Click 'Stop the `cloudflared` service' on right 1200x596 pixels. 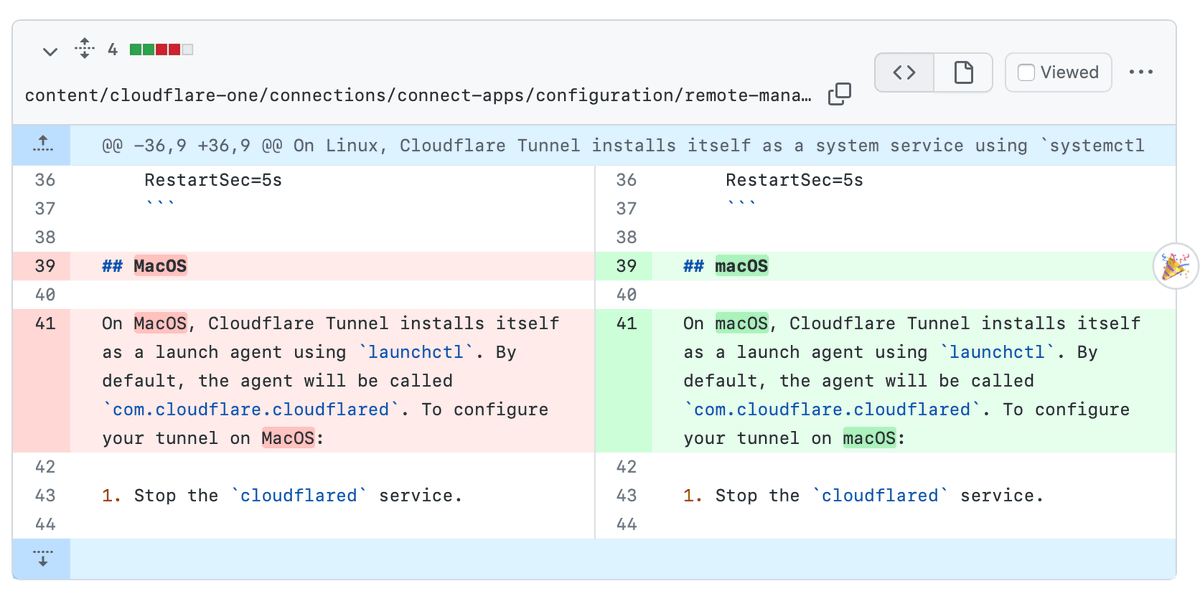pyautogui.click(x=879, y=495)
